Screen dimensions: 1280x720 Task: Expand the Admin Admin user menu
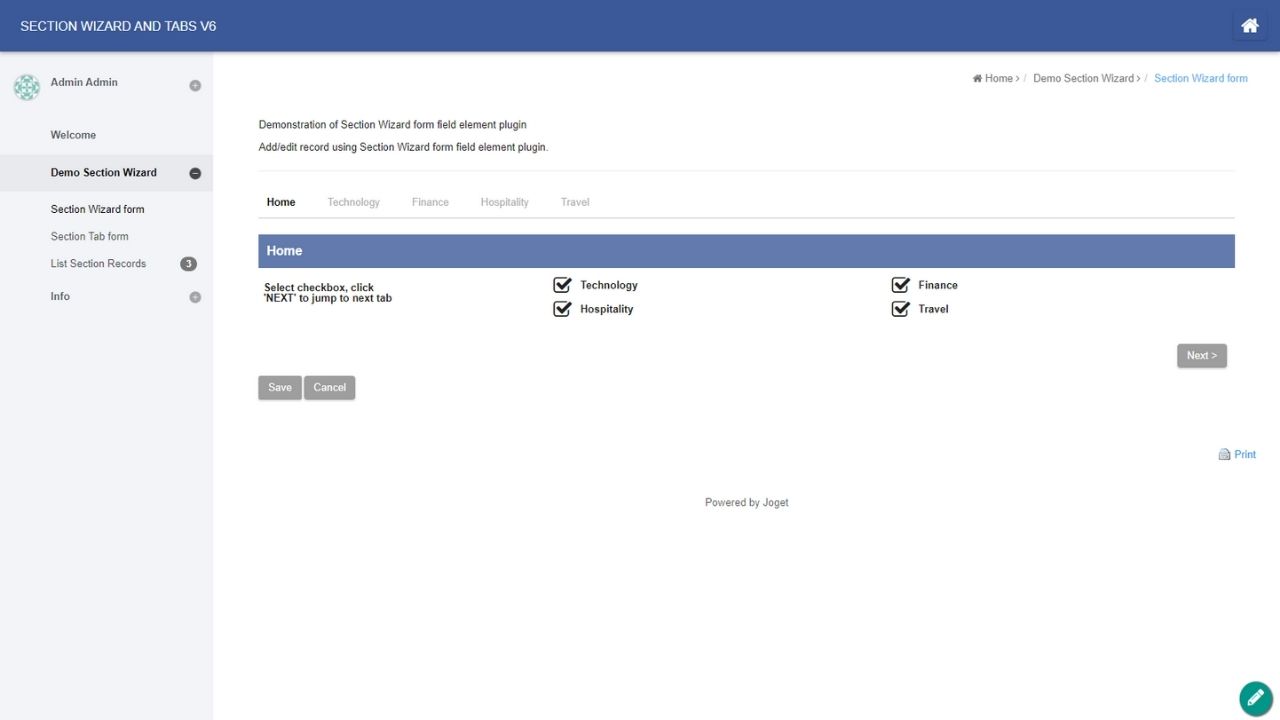[195, 86]
